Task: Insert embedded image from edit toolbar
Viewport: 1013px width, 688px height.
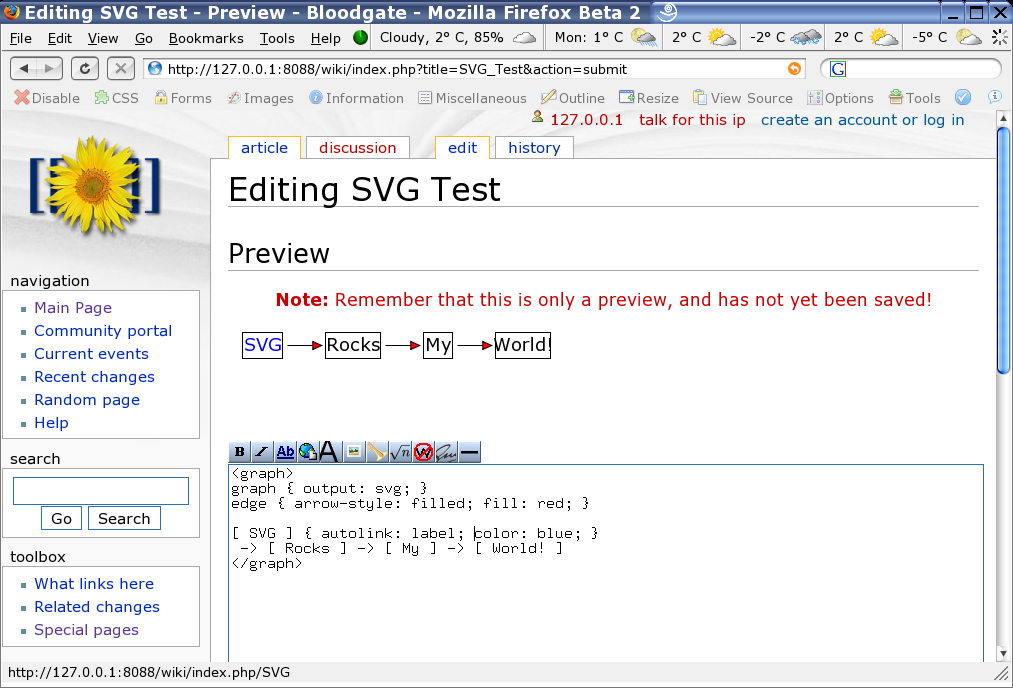Action: [353, 452]
